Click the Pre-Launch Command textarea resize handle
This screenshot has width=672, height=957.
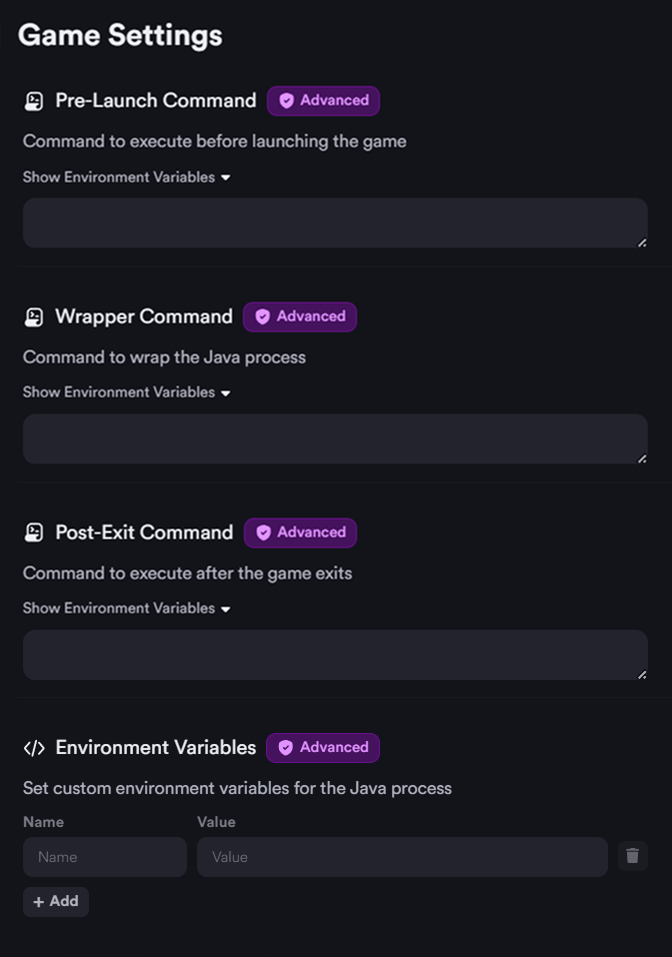(x=642, y=242)
